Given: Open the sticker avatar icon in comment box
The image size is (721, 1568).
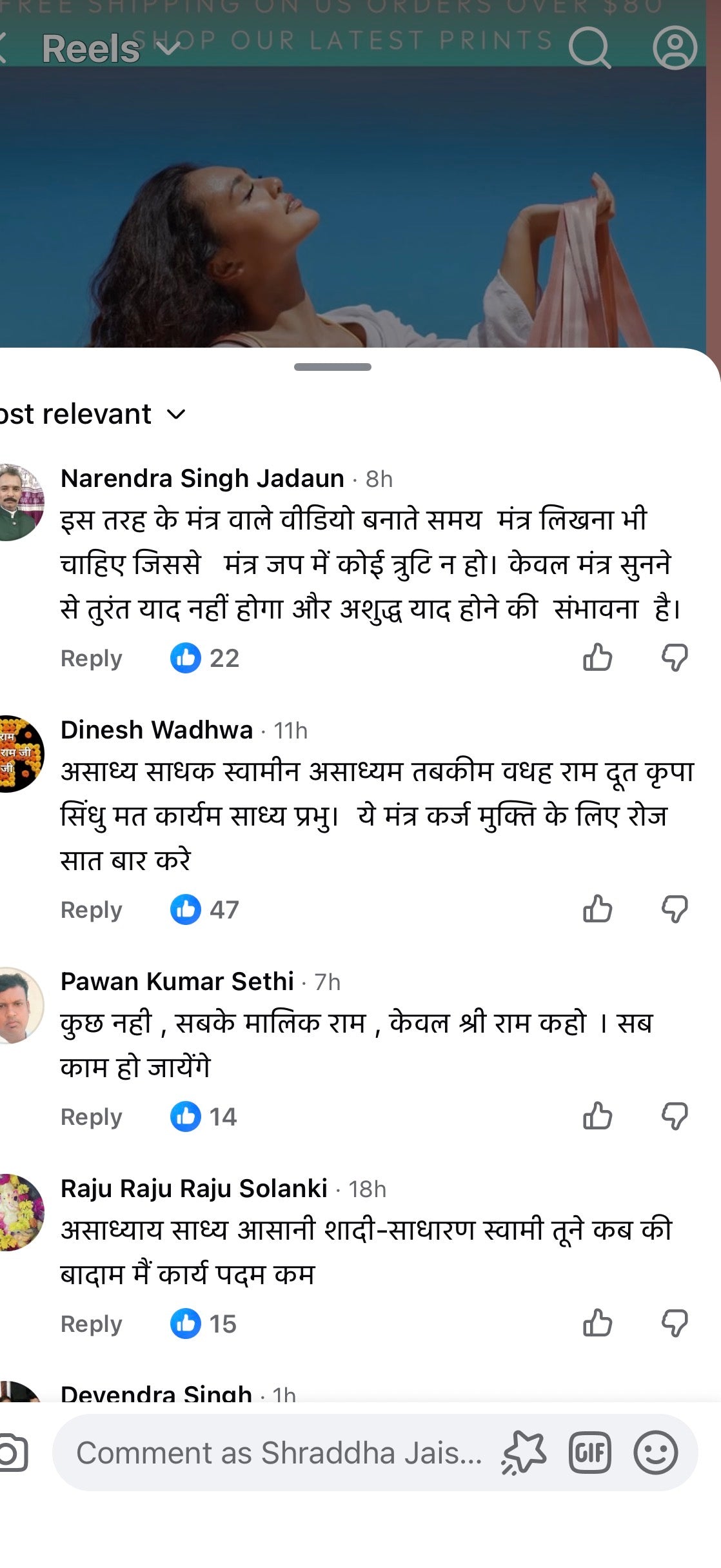Looking at the screenshot, I should click(x=524, y=1453).
